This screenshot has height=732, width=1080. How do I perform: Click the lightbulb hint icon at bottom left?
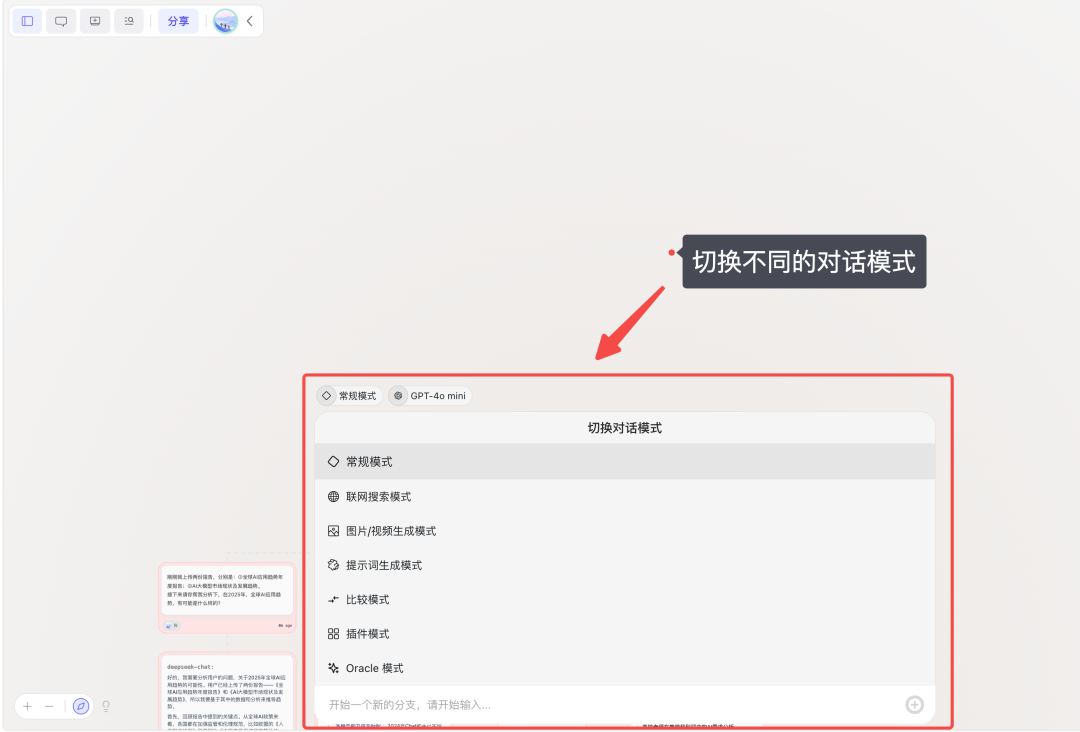coord(106,706)
